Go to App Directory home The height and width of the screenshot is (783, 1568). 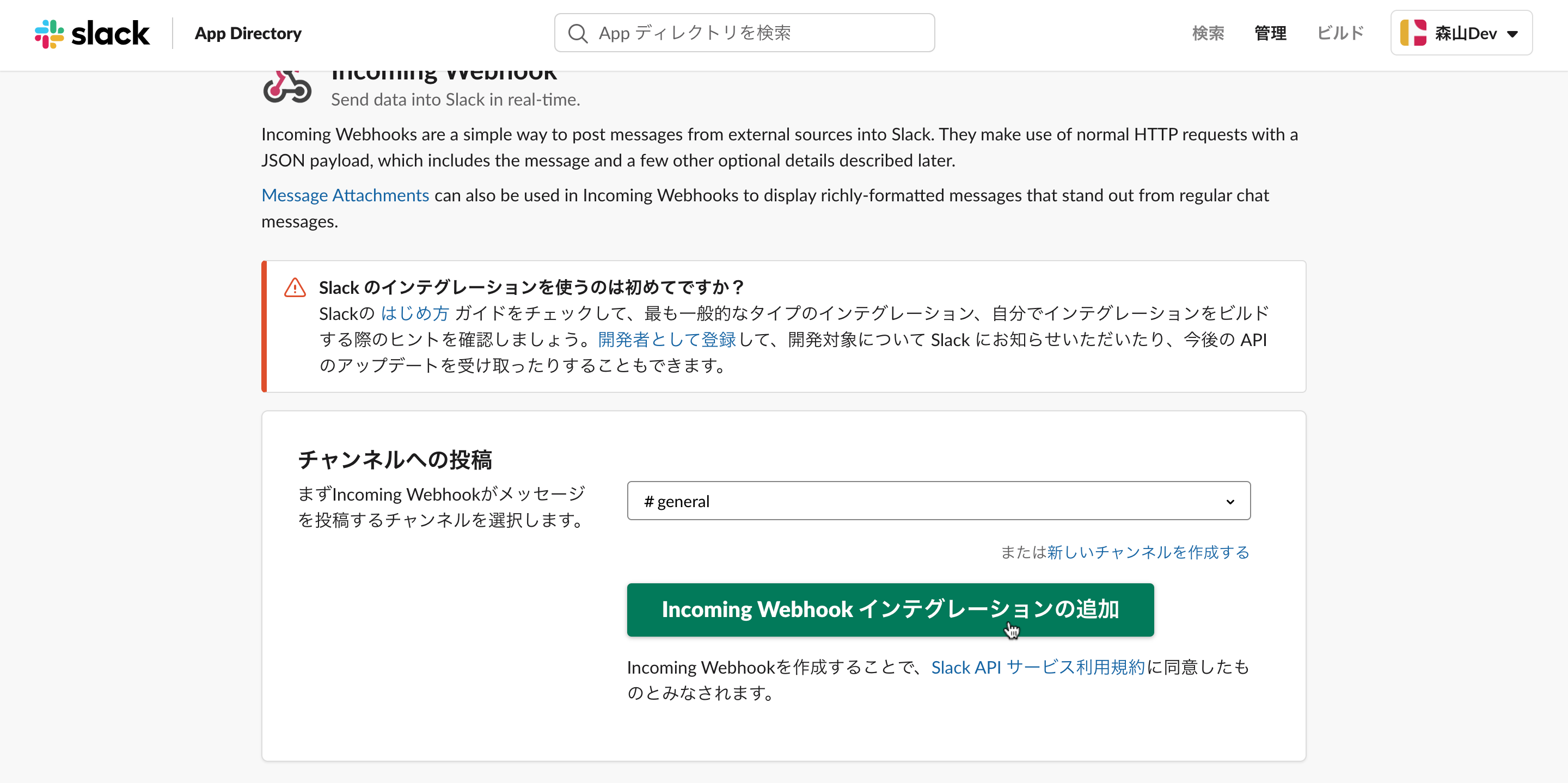(248, 33)
